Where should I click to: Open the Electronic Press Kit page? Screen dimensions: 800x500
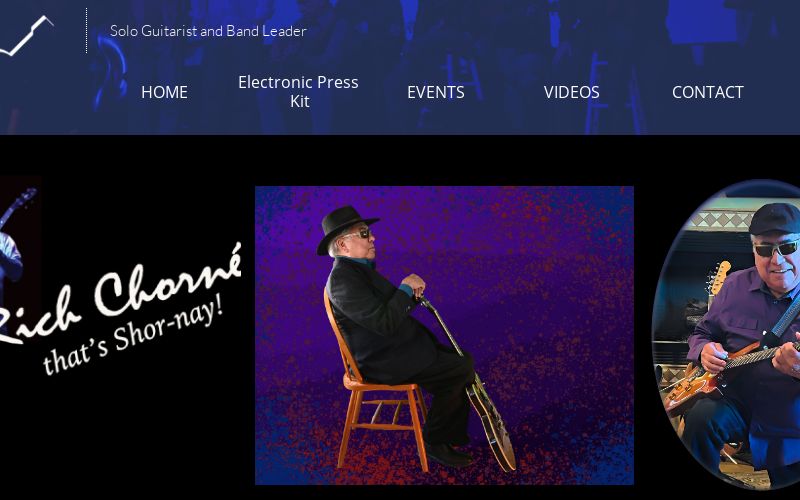coord(298,92)
